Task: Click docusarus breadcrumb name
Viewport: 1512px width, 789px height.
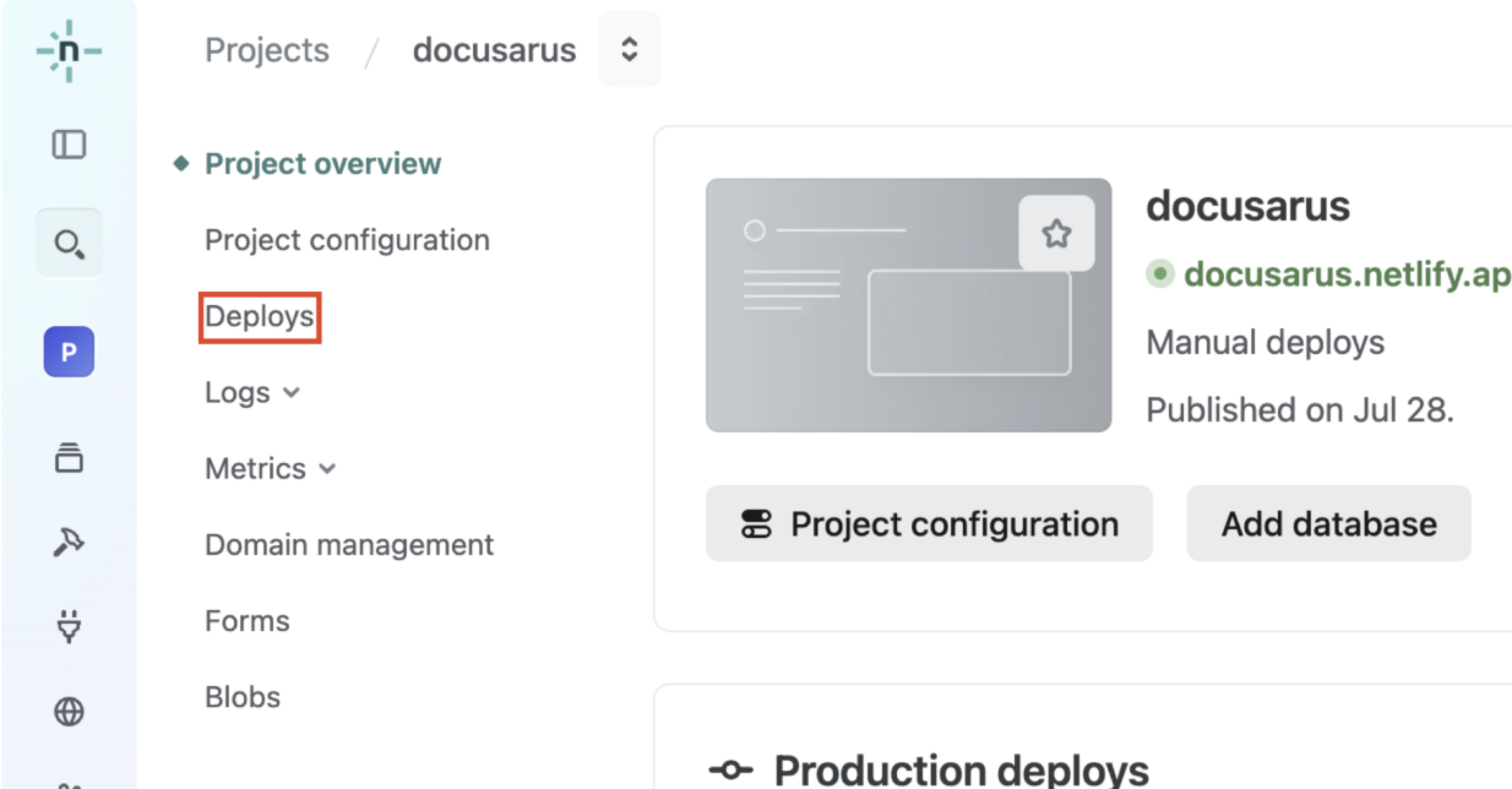Action: [494, 50]
